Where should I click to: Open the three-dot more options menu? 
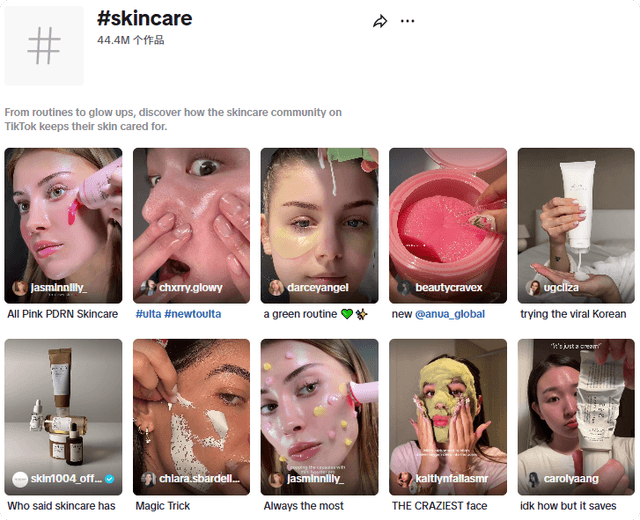[x=407, y=21]
